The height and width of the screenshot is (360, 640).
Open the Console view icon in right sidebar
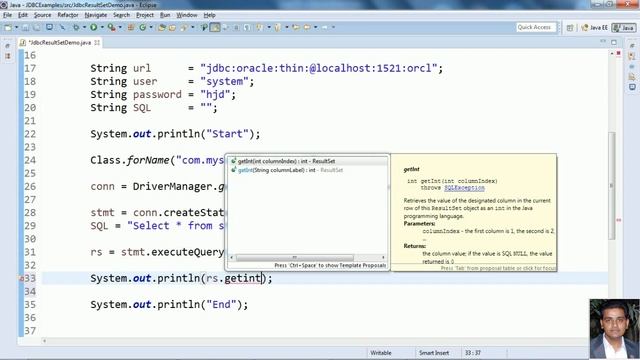coord(632,87)
